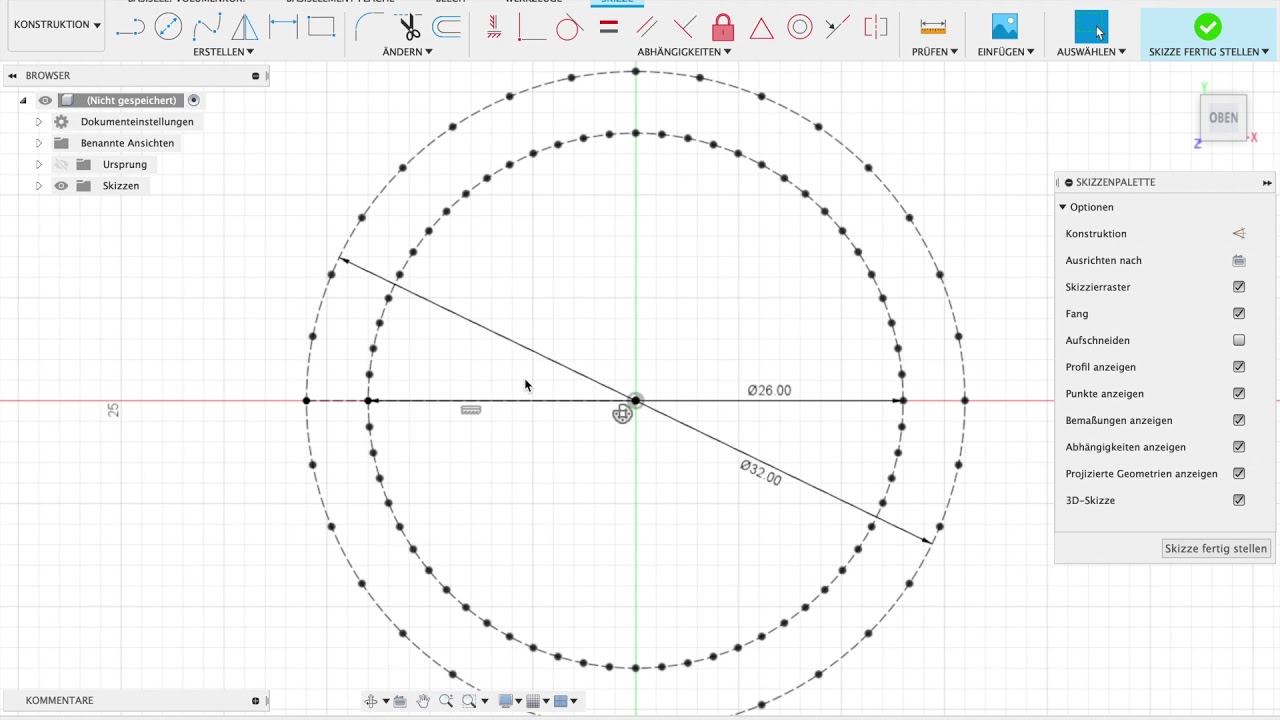Select the Offset tool
Screen dimensions: 1280x720
(x=446, y=28)
